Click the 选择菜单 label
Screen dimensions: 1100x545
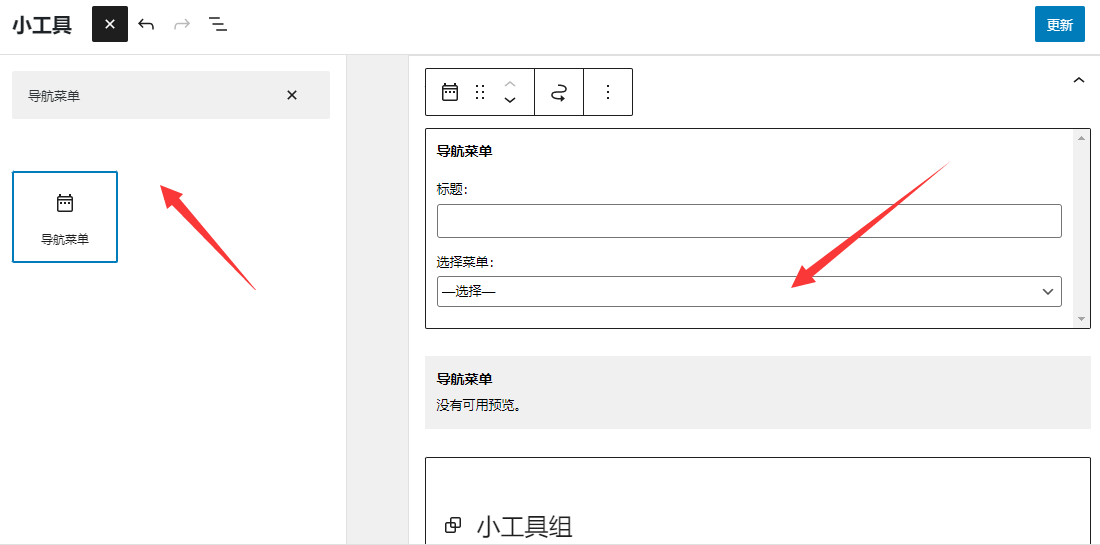click(x=464, y=262)
